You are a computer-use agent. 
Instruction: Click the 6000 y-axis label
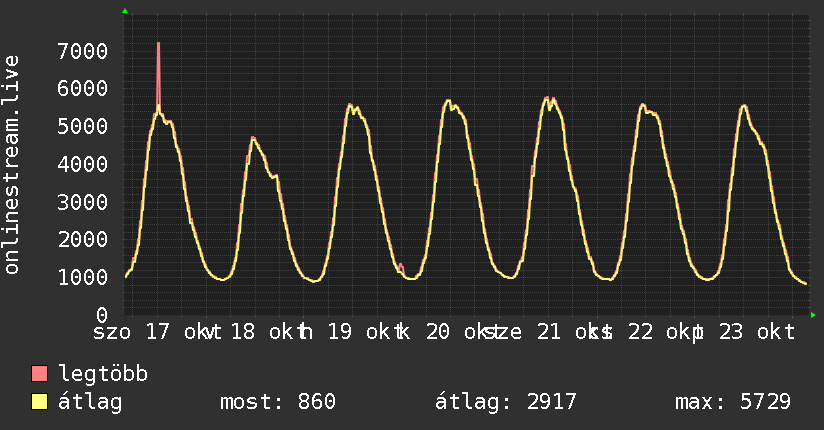83,88
